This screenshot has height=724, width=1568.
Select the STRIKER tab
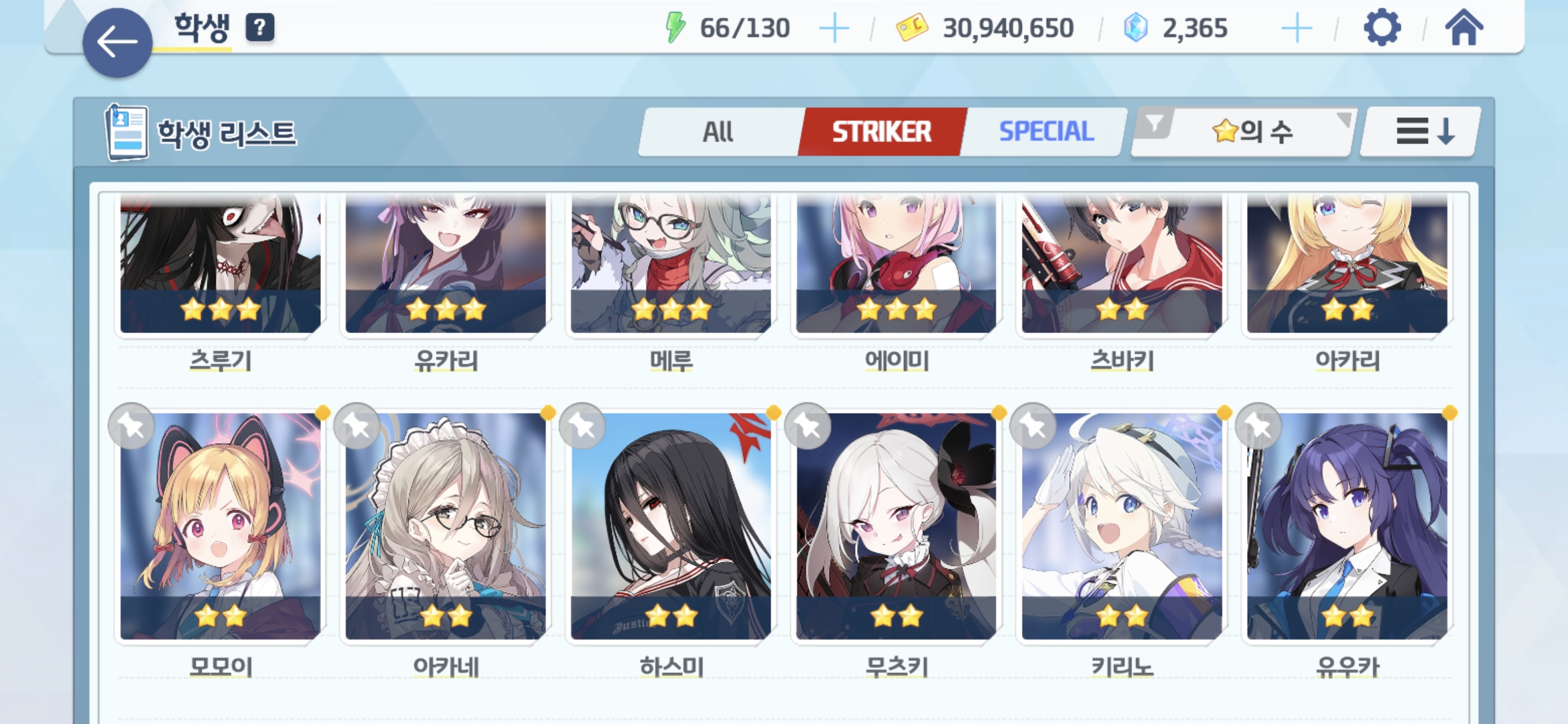pos(882,131)
